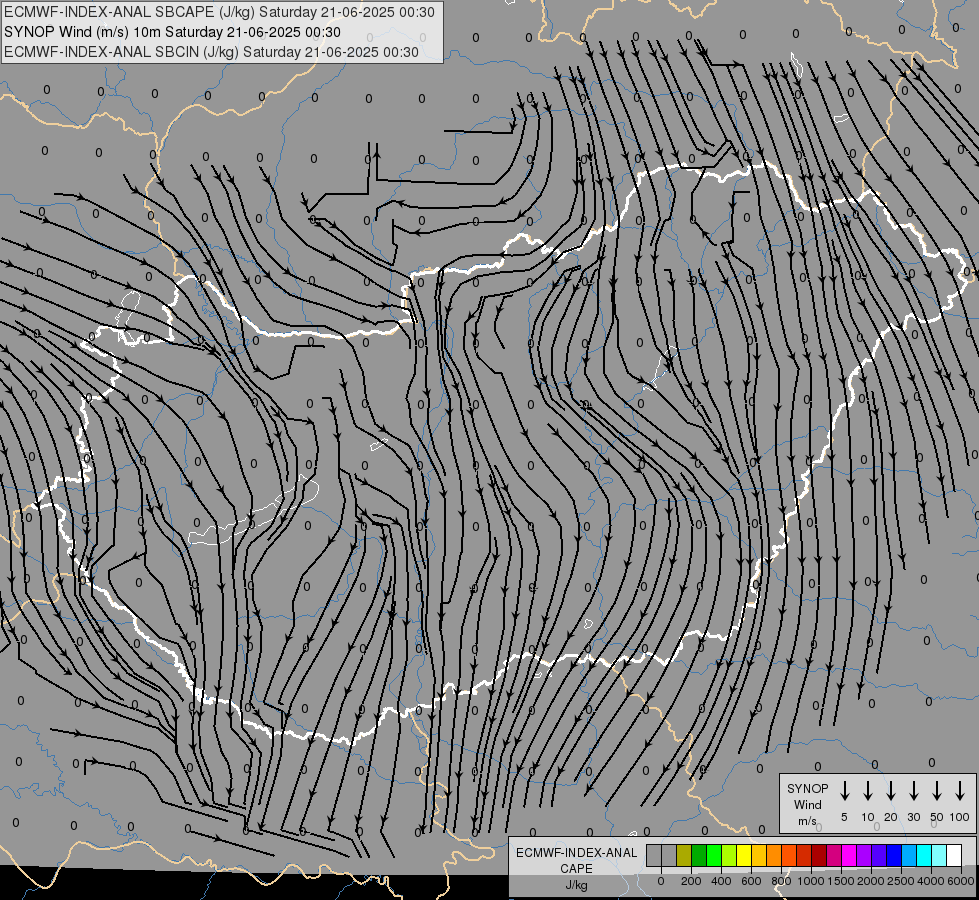Click the ECMWF-INDEX-ANAL CAPE legend label
The width and height of the screenshot is (979, 900).
point(576,869)
